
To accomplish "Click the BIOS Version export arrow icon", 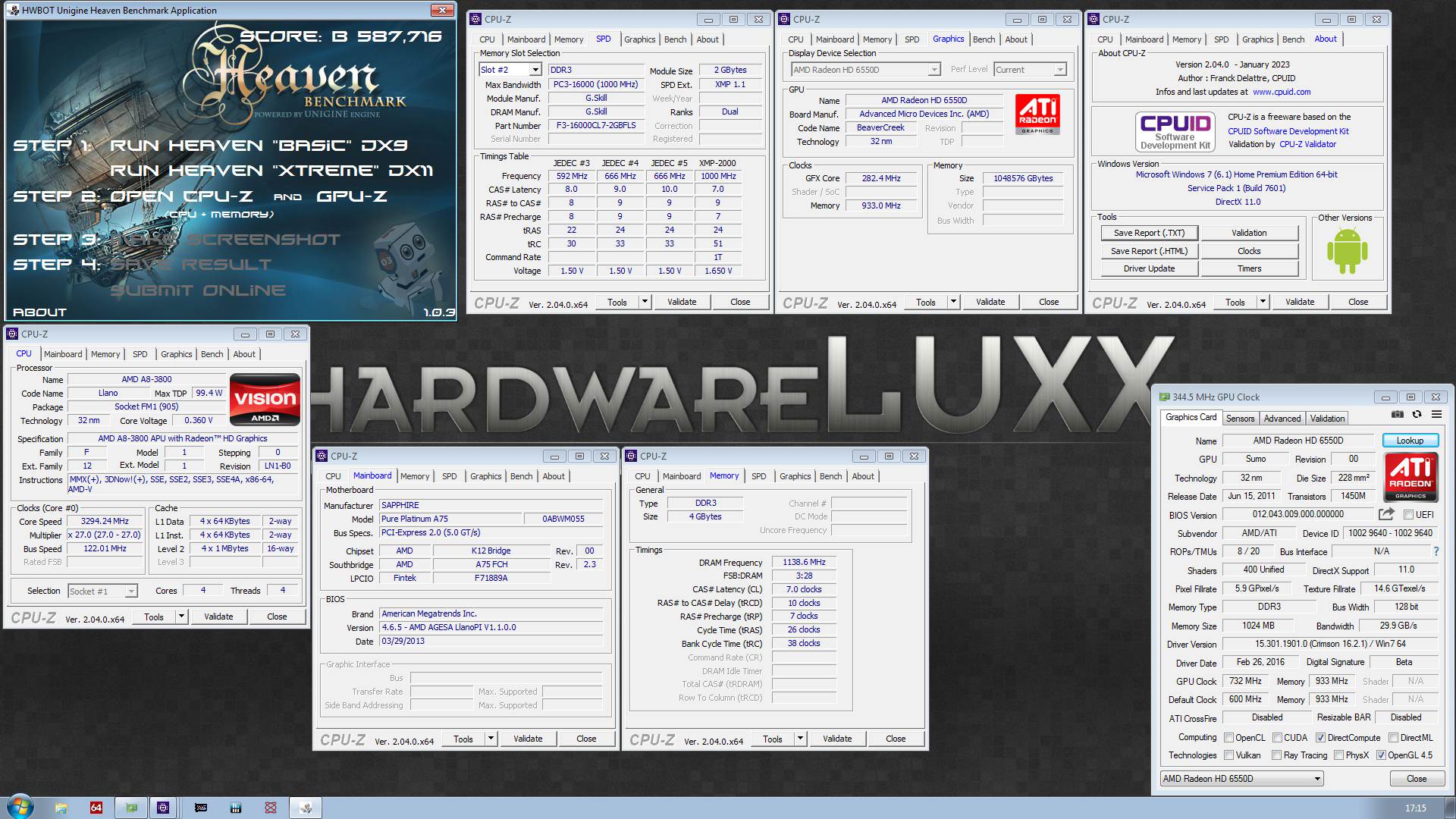I will [x=1386, y=513].
